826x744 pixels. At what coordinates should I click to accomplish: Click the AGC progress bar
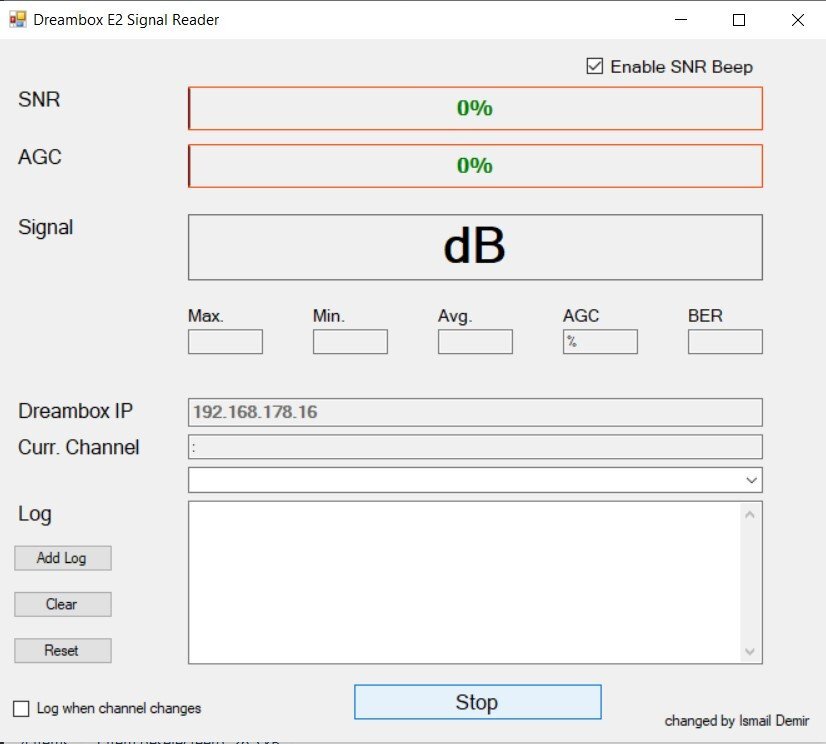[475, 166]
